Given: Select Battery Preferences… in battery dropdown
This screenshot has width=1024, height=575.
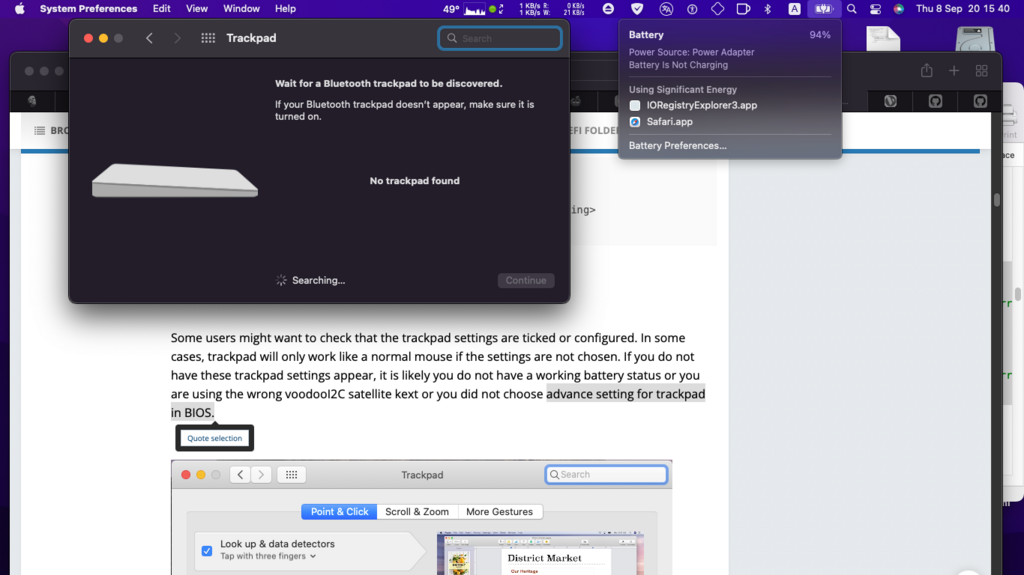Looking at the screenshot, I should 677,146.
